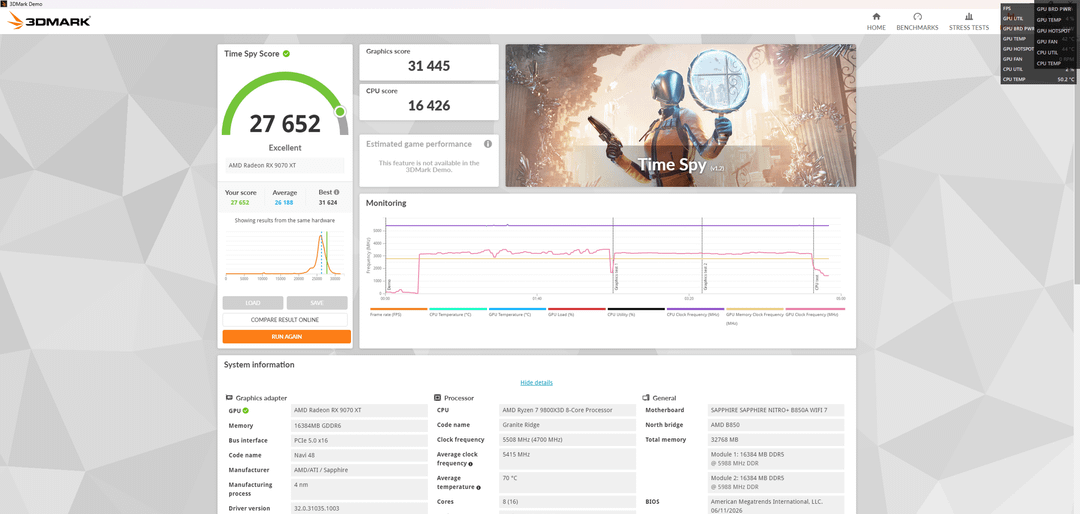Click Module 2 memory details

coord(776,482)
